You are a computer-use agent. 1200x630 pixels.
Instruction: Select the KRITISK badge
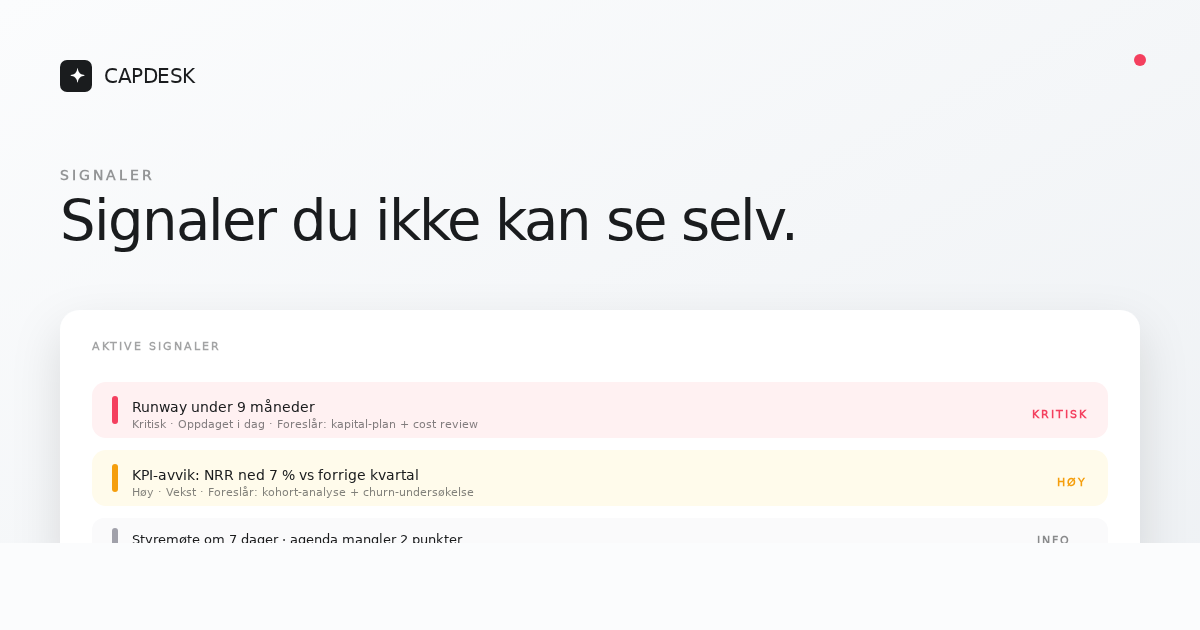coord(1059,414)
